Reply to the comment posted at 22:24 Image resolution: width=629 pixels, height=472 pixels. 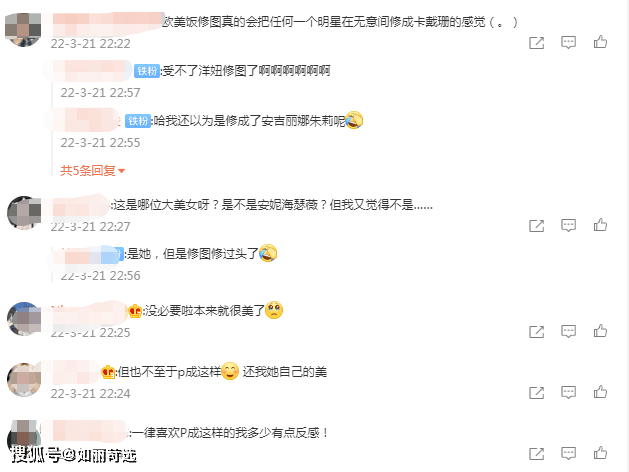click(568, 392)
